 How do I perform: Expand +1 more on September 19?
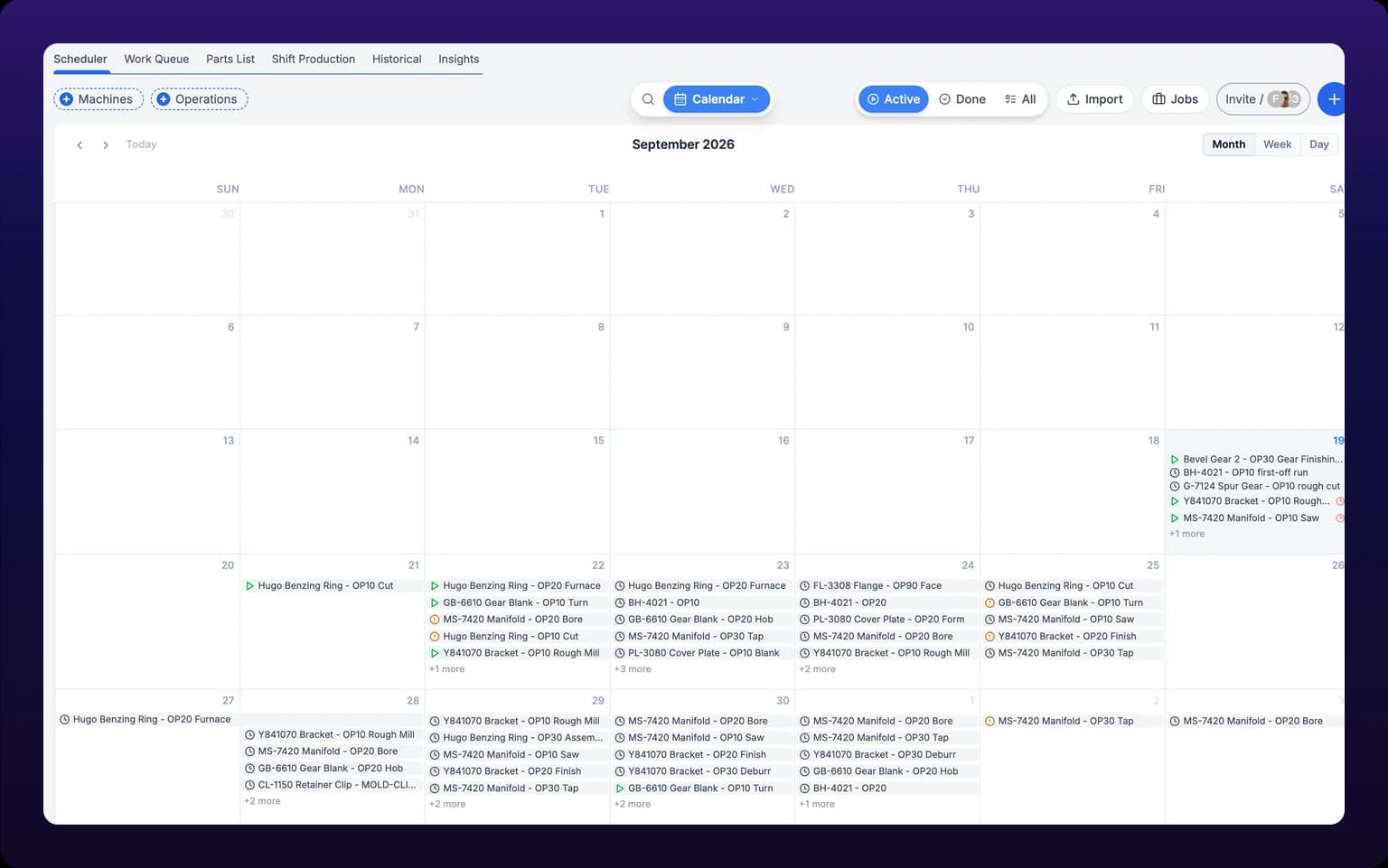pyautogui.click(x=1186, y=534)
